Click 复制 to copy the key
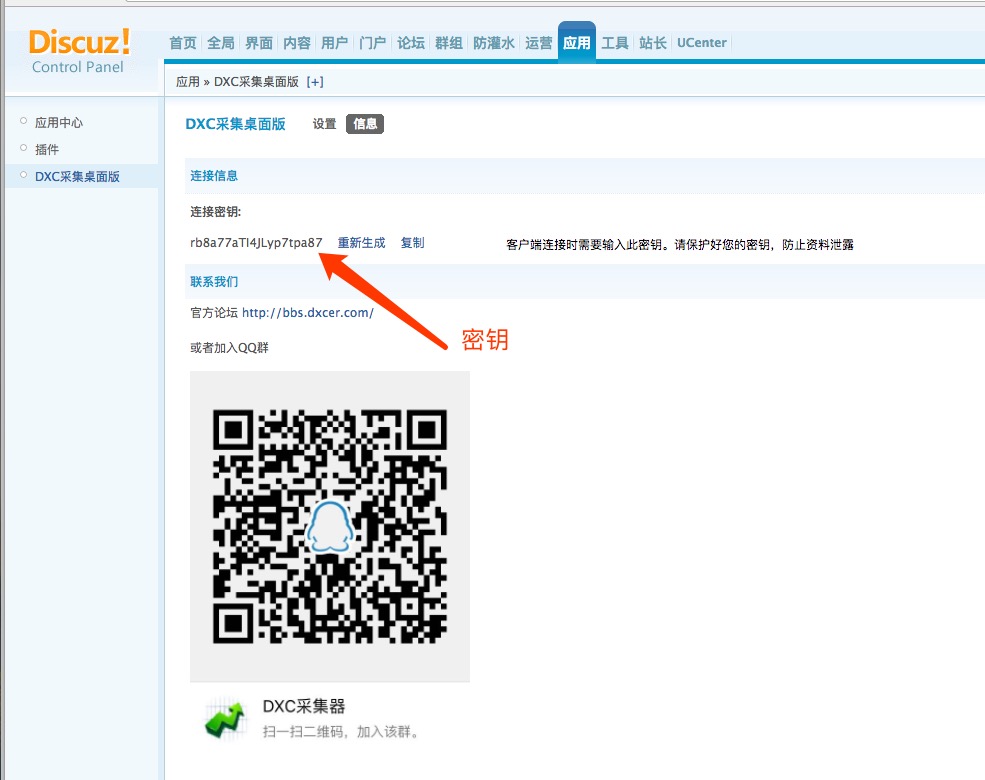 pos(413,242)
